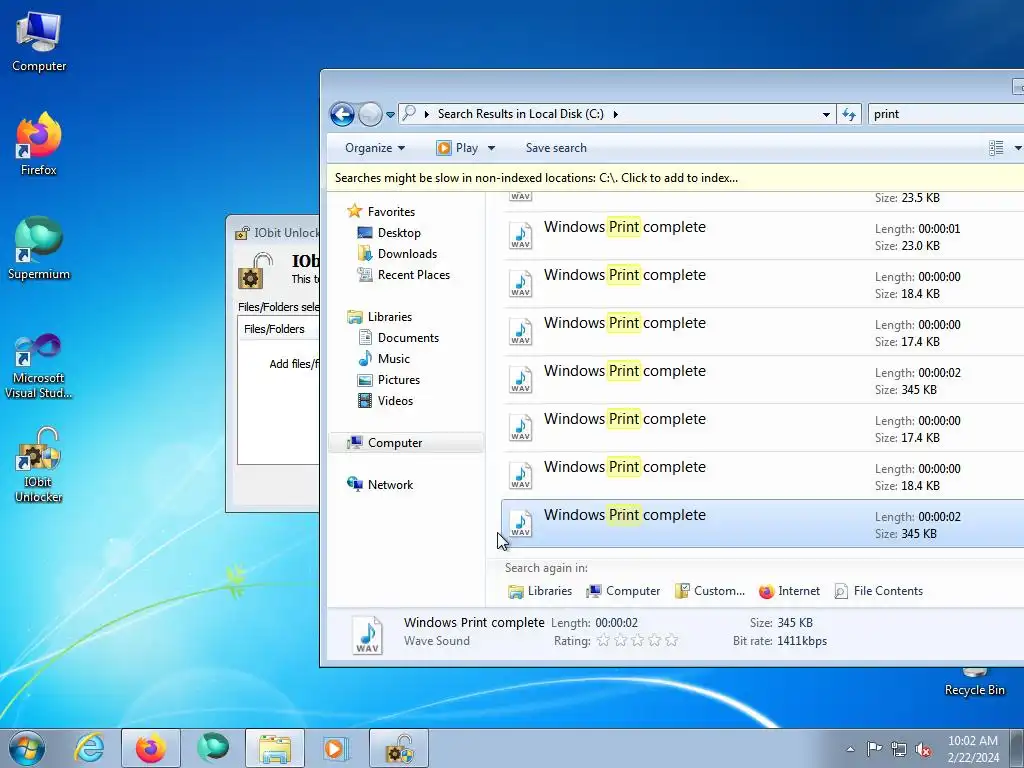This screenshot has width=1024, height=768.
Task: Expand the address bar history dropdown
Action: (826, 114)
